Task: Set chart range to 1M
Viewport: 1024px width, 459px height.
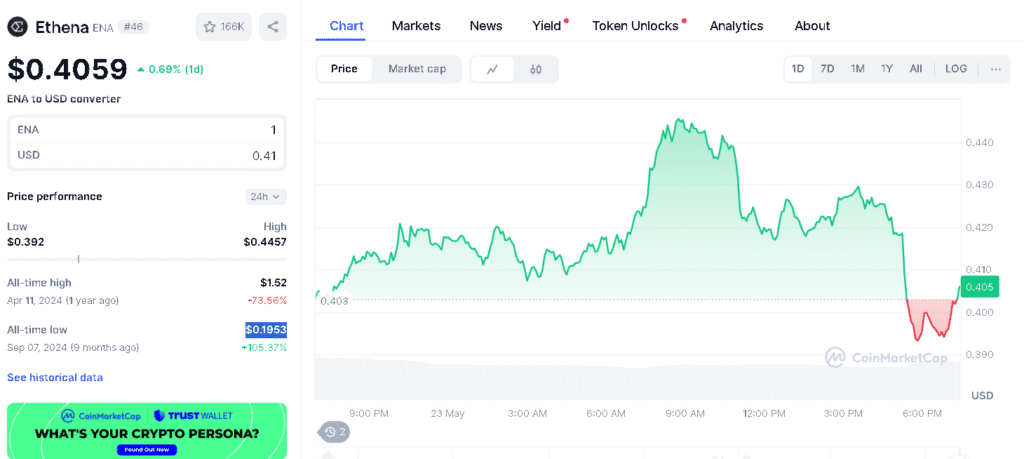Action: click(x=857, y=69)
